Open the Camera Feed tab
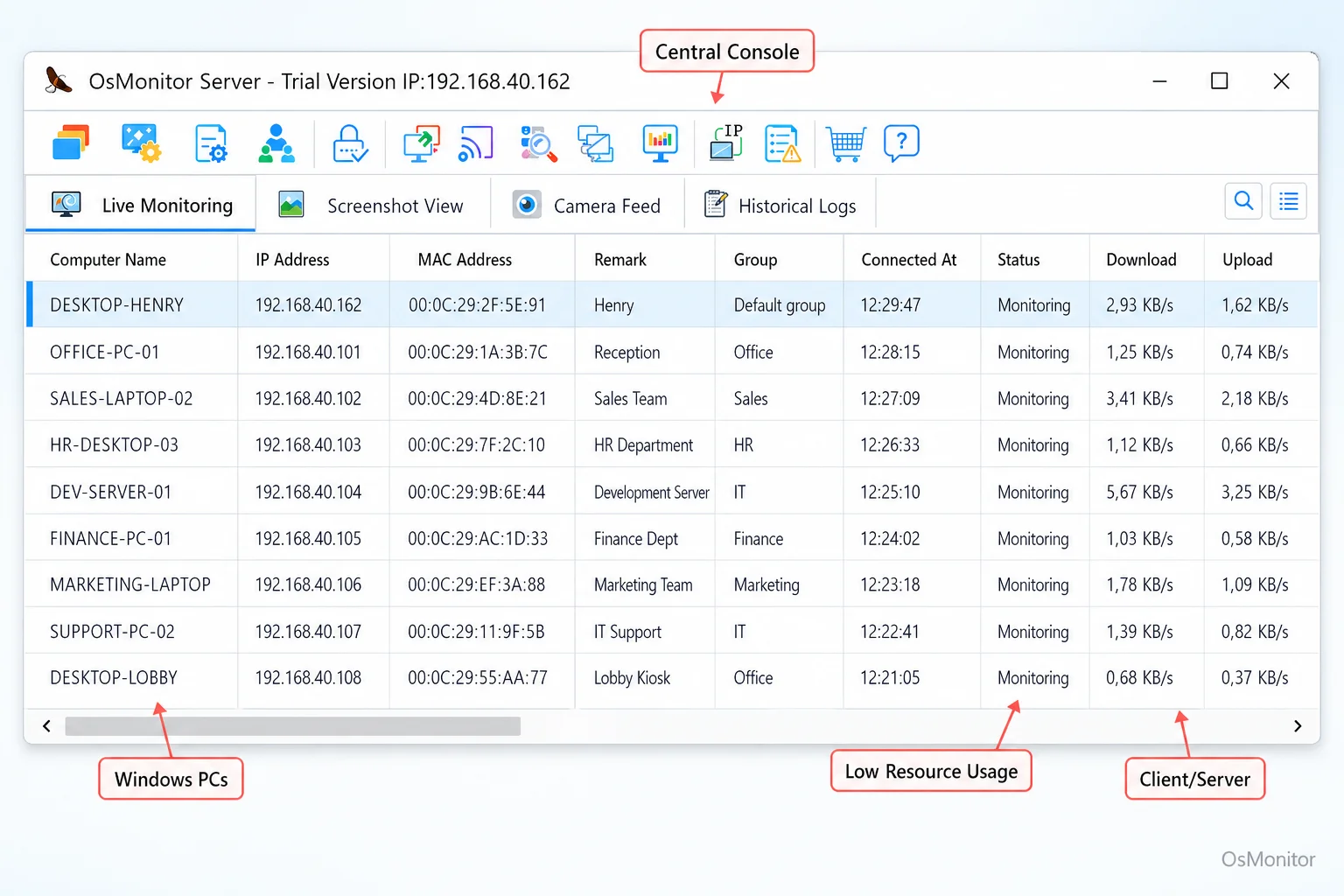 tap(587, 206)
